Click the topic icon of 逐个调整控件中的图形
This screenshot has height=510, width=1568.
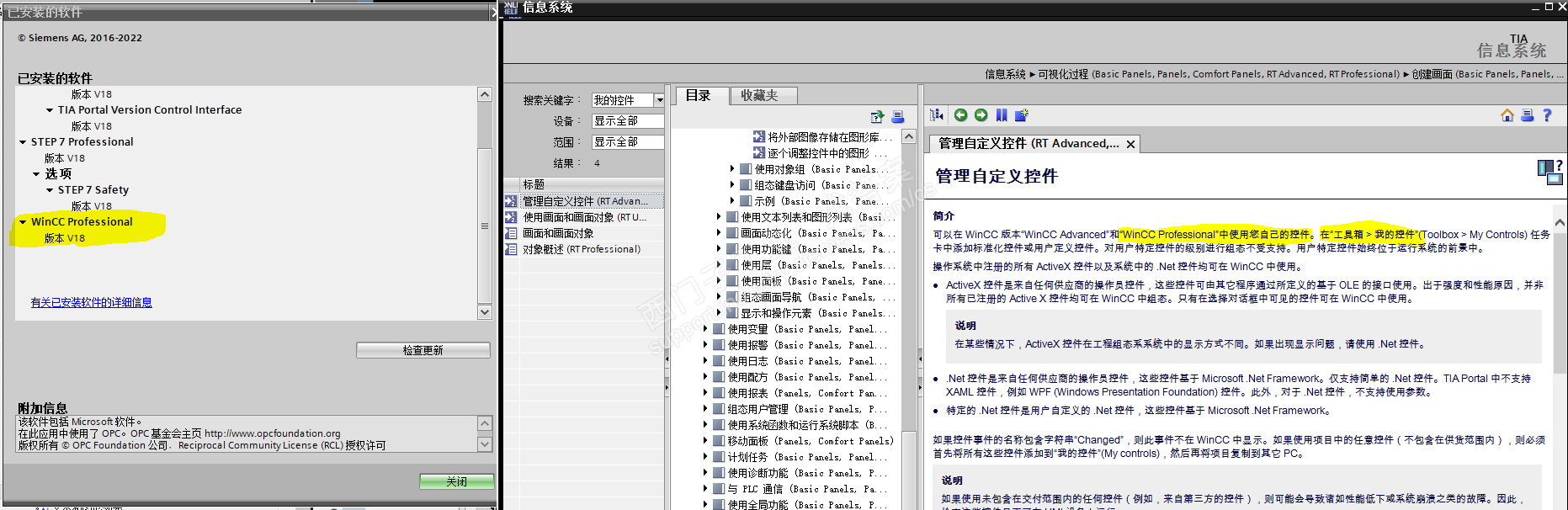759,153
